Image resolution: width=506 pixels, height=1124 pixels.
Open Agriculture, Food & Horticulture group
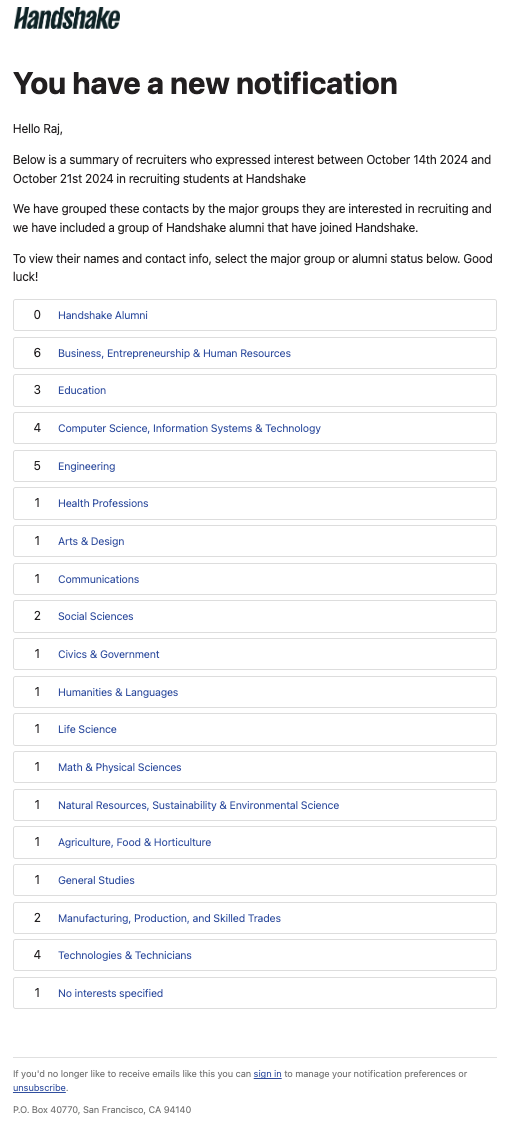point(135,842)
